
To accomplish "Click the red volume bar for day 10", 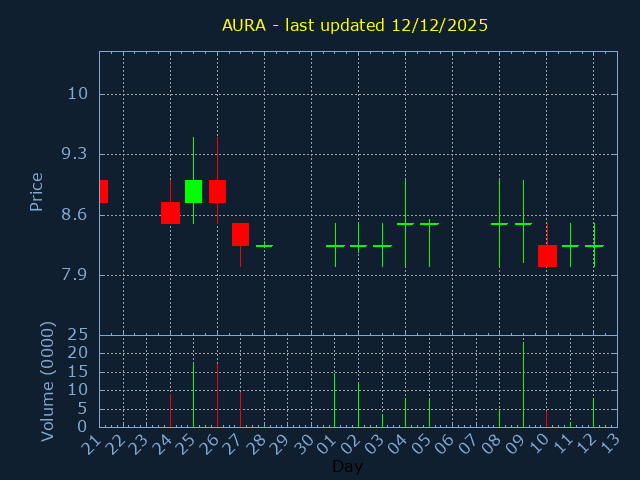I will click(547, 419).
